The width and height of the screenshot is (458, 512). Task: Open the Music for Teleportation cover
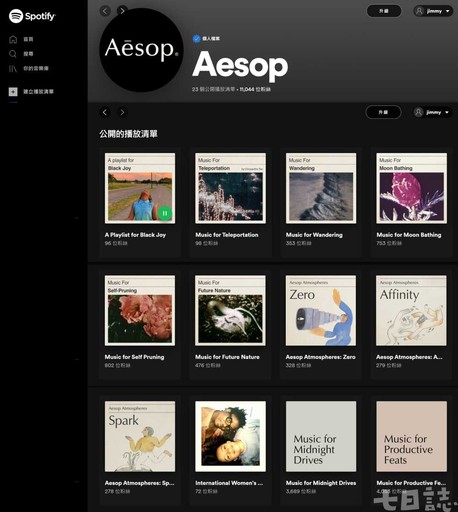(x=230, y=188)
